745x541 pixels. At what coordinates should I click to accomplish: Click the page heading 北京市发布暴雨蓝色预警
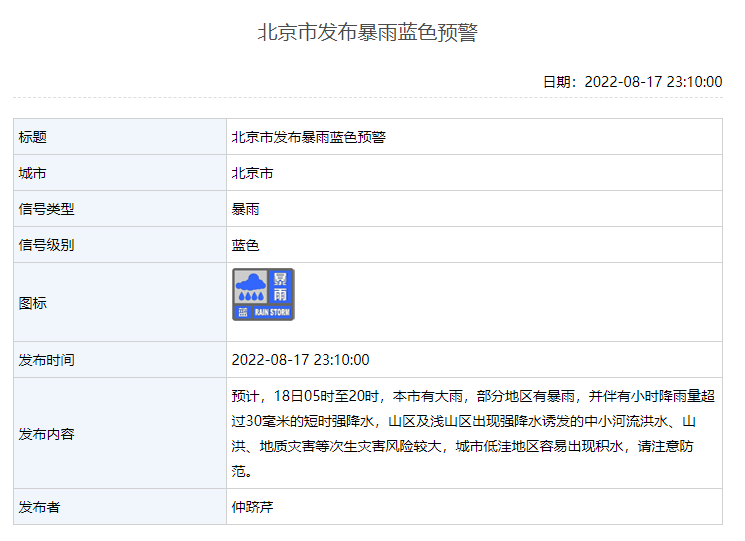(x=368, y=32)
